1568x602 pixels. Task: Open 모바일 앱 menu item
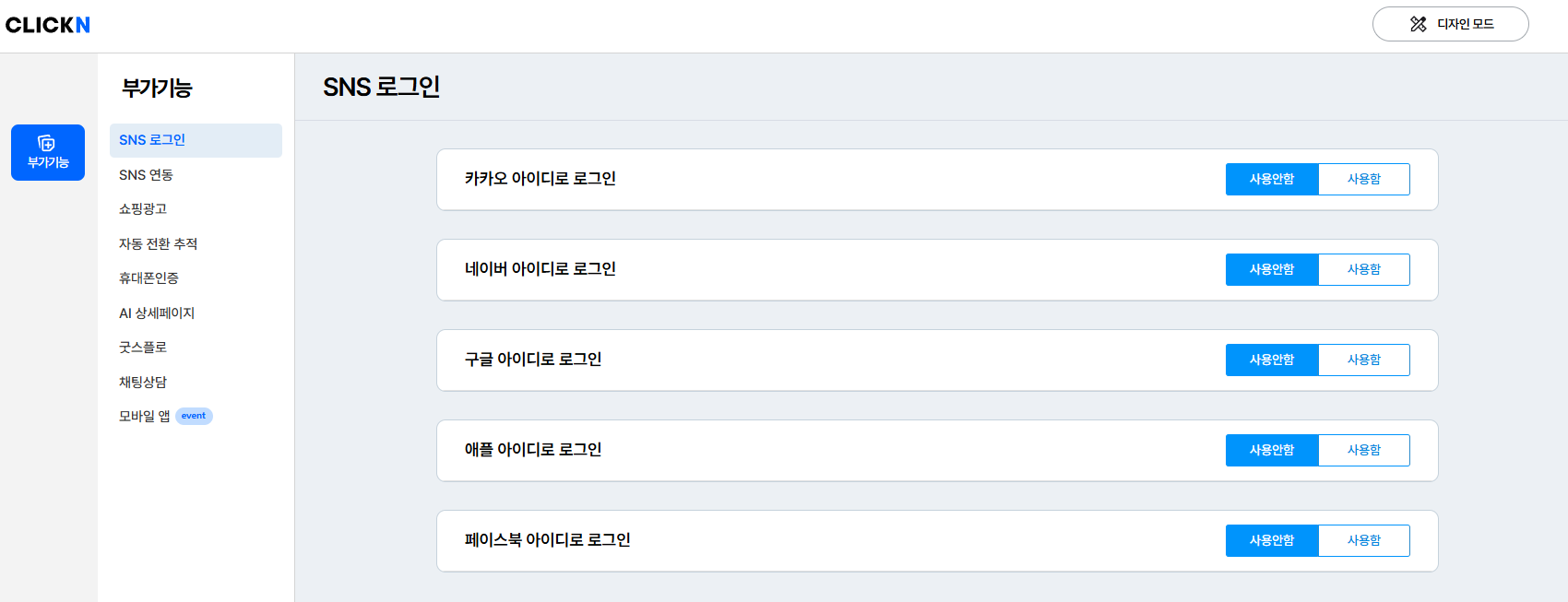pyautogui.click(x=145, y=417)
